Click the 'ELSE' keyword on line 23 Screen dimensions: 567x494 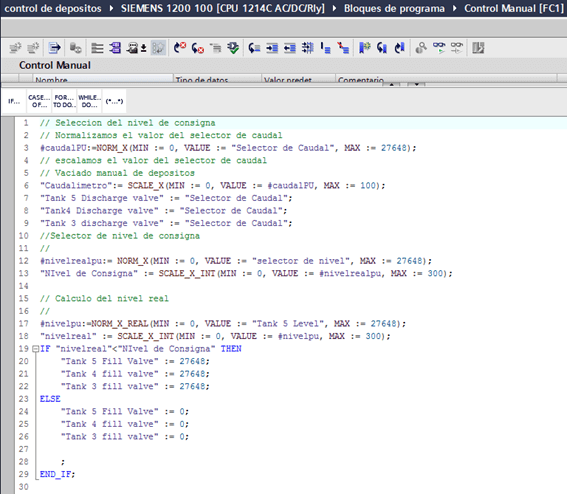50,399
